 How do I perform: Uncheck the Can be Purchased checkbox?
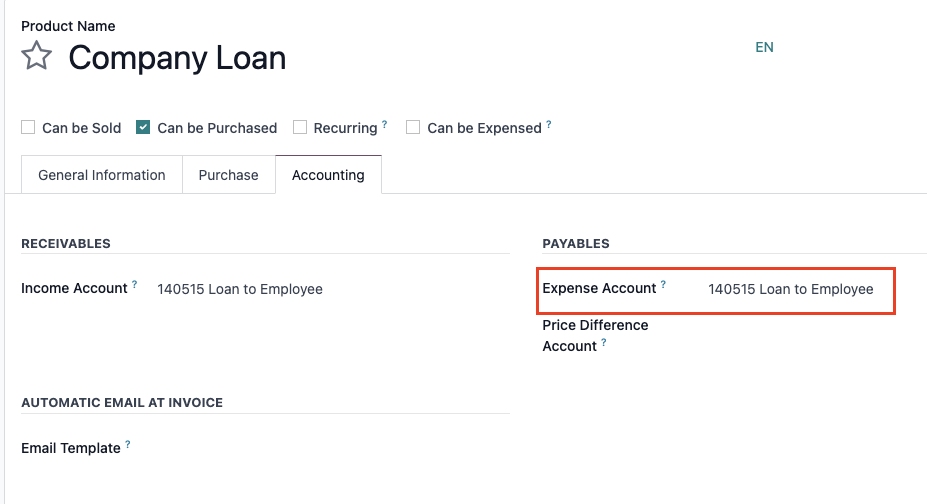pos(143,127)
